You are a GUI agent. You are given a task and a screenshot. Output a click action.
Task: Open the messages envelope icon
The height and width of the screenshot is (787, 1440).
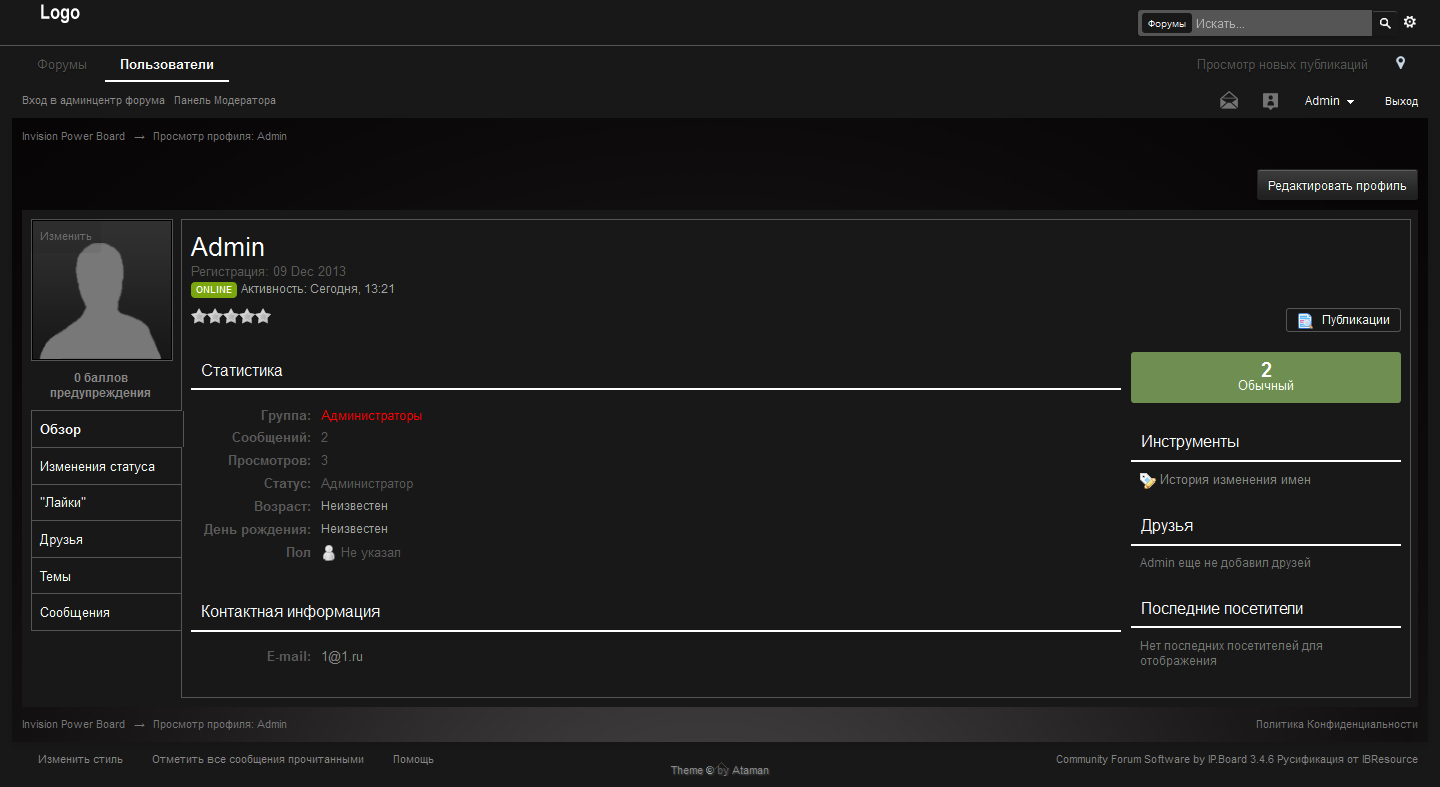coord(1229,101)
